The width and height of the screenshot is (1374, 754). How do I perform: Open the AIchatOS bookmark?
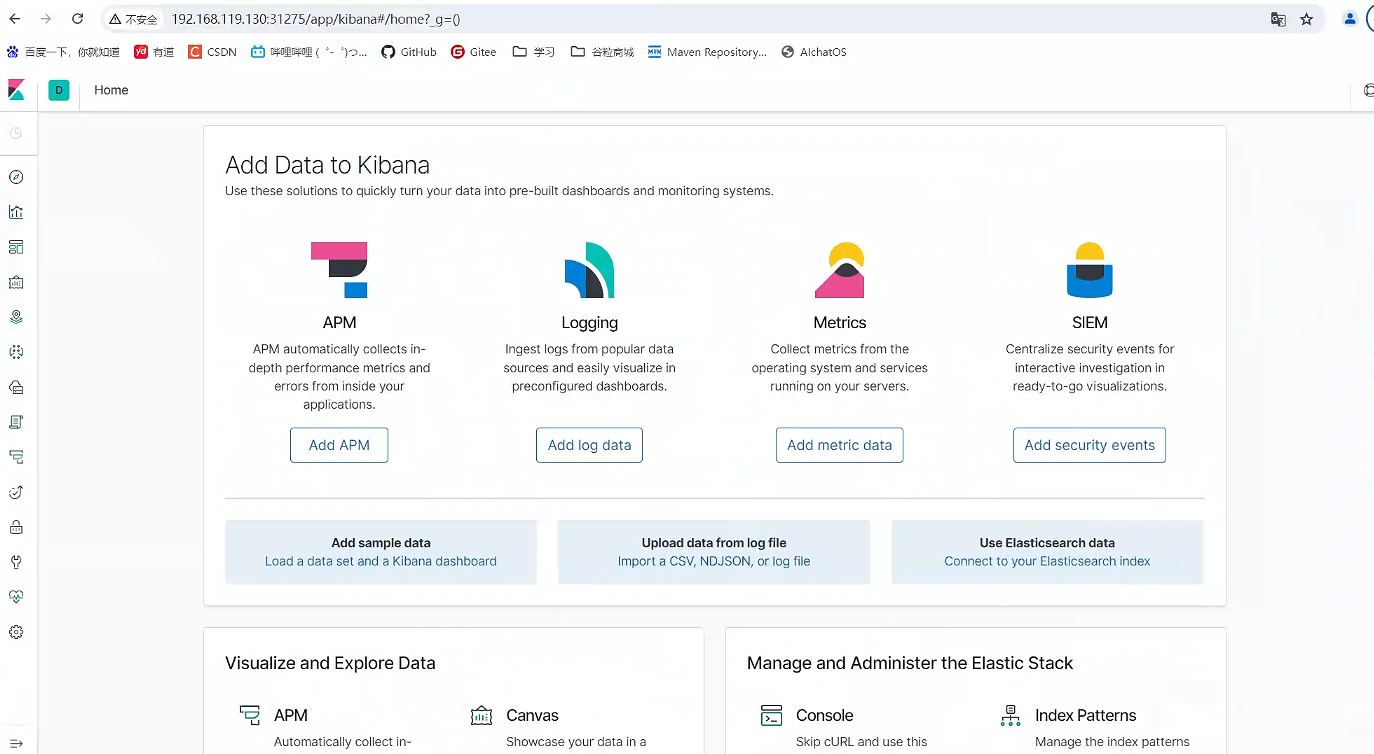pos(814,52)
